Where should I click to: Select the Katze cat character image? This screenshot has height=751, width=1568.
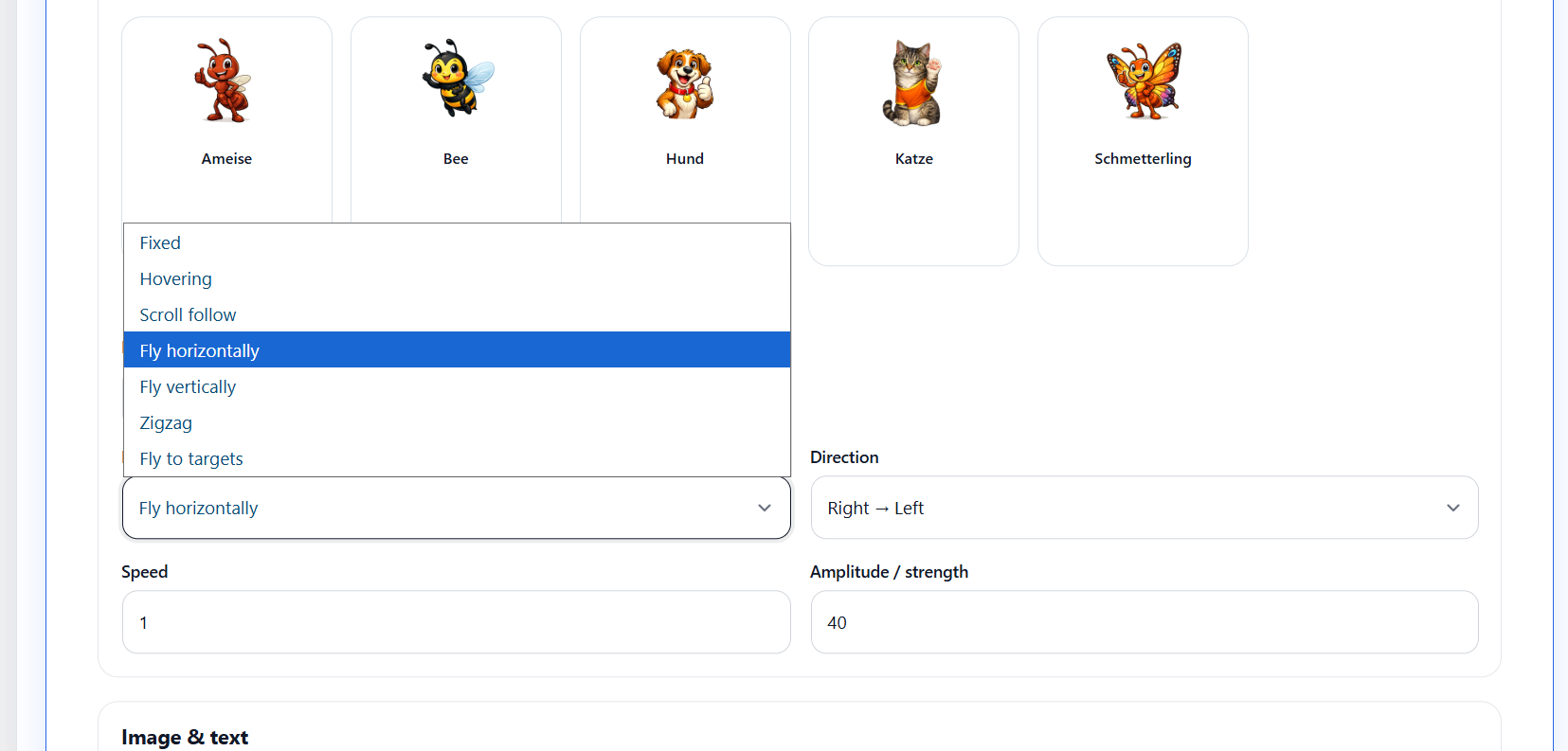pyautogui.click(x=912, y=83)
